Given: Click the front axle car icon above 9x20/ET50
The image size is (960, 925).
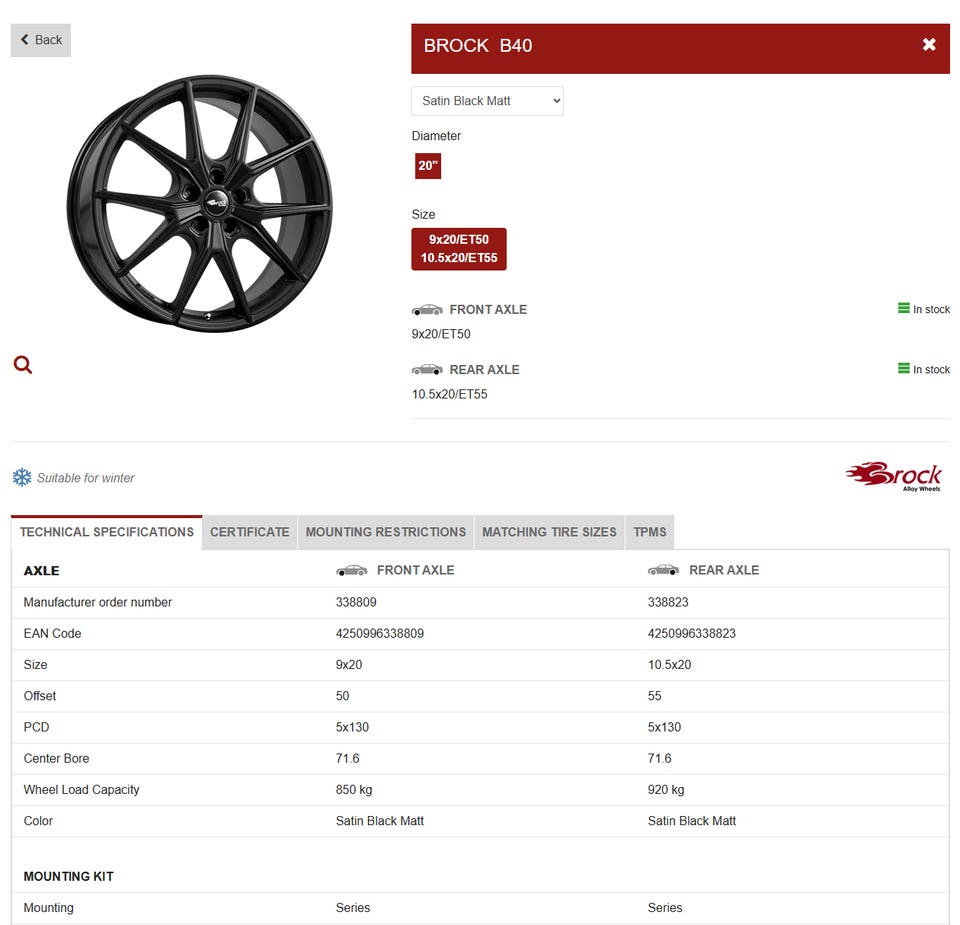Looking at the screenshot, I should (x=427, y=310).
